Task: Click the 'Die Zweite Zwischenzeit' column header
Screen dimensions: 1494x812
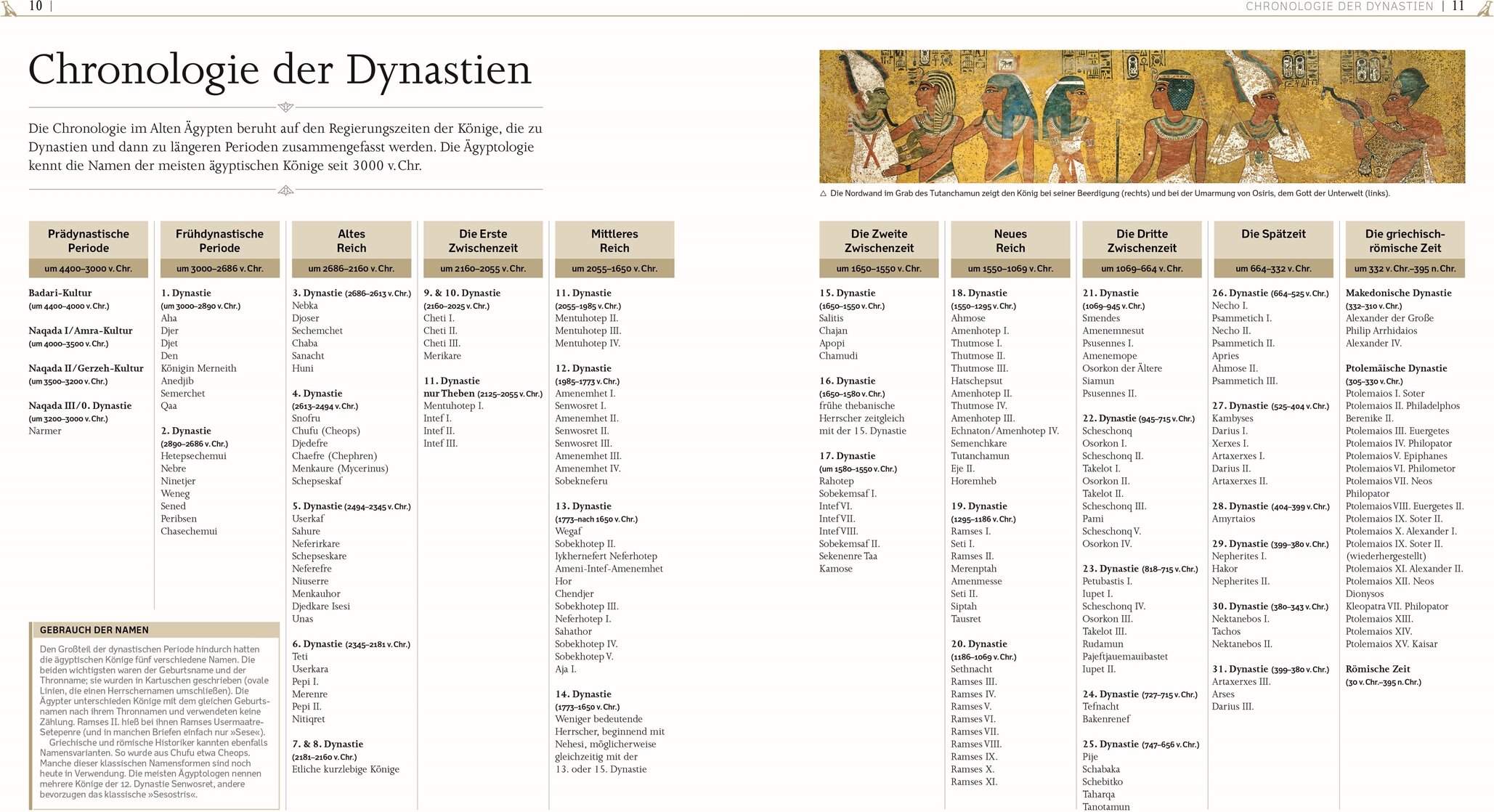Action: [x=879, y=240]
